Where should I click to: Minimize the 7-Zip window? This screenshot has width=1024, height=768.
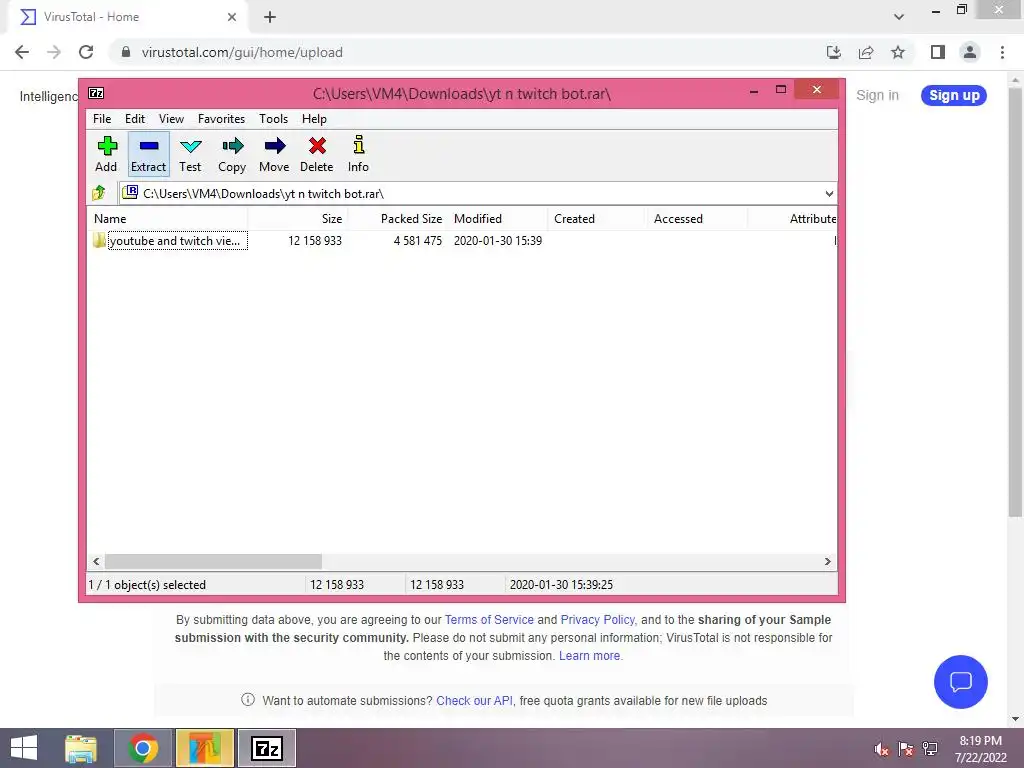coord(754,91)
